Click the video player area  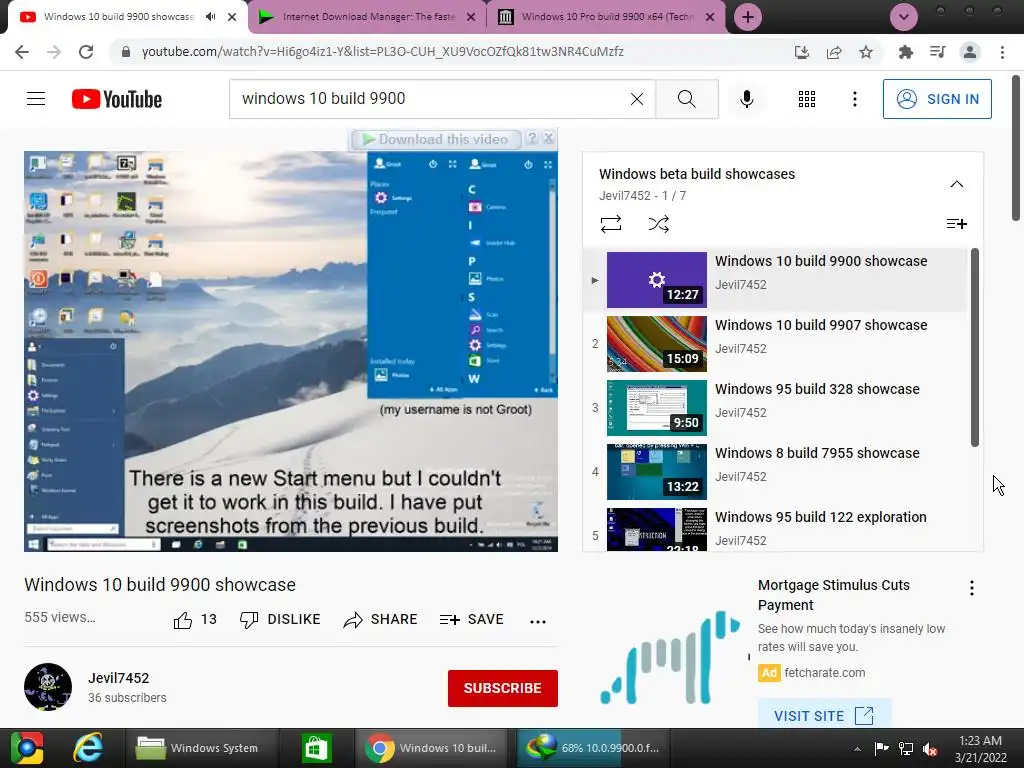pos(291,351)
